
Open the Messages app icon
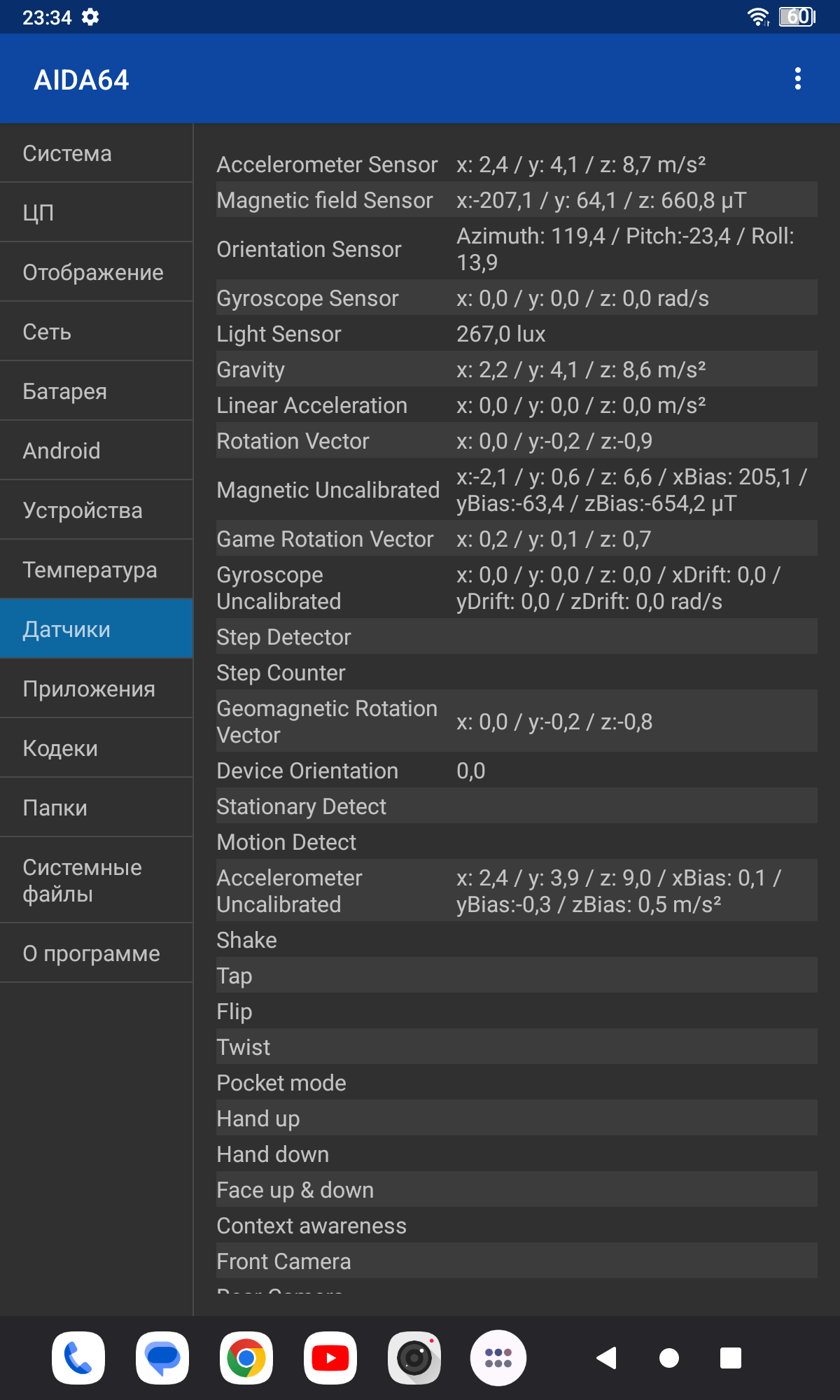pos(162,1358)
